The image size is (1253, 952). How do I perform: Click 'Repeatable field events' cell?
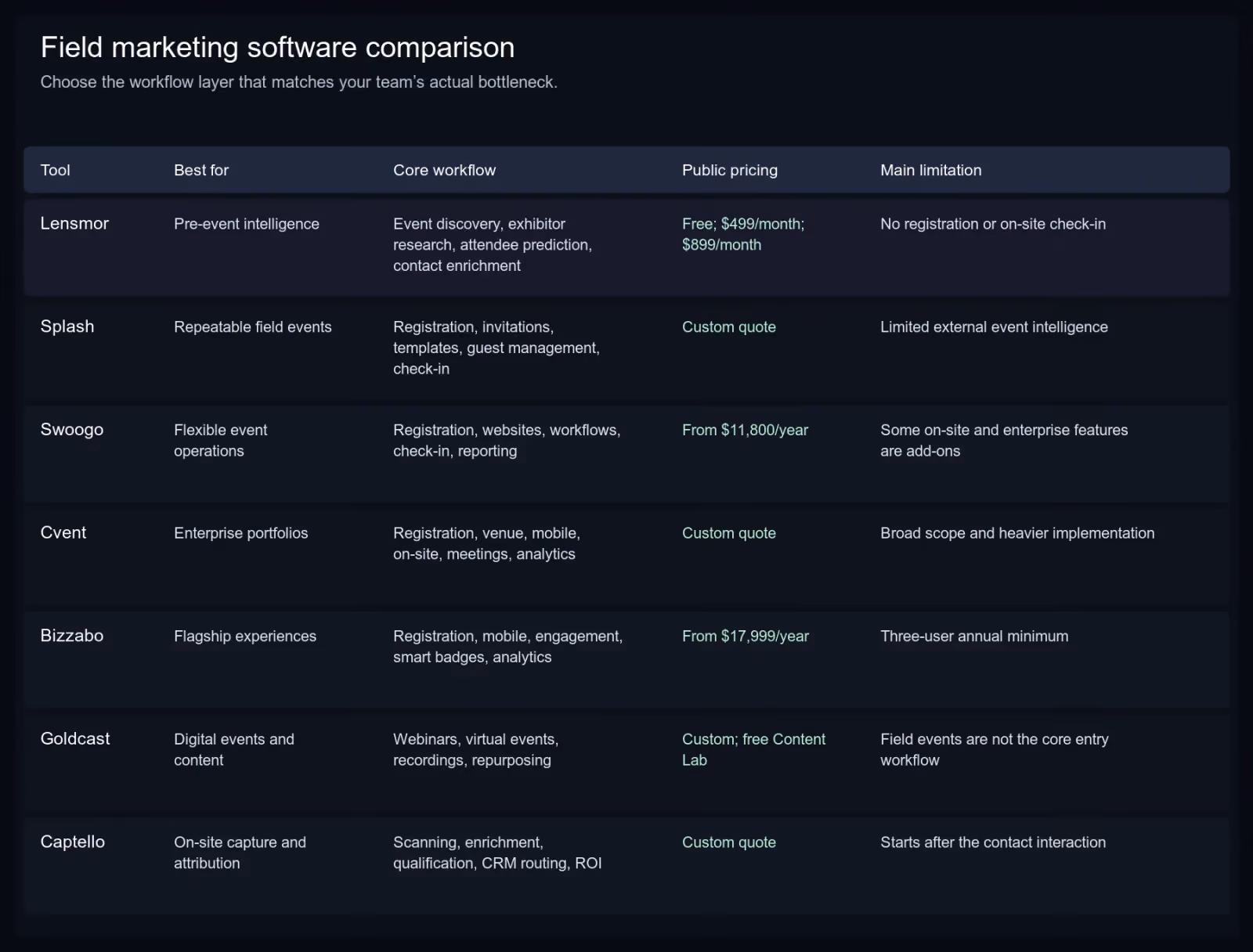coord(253,327)
